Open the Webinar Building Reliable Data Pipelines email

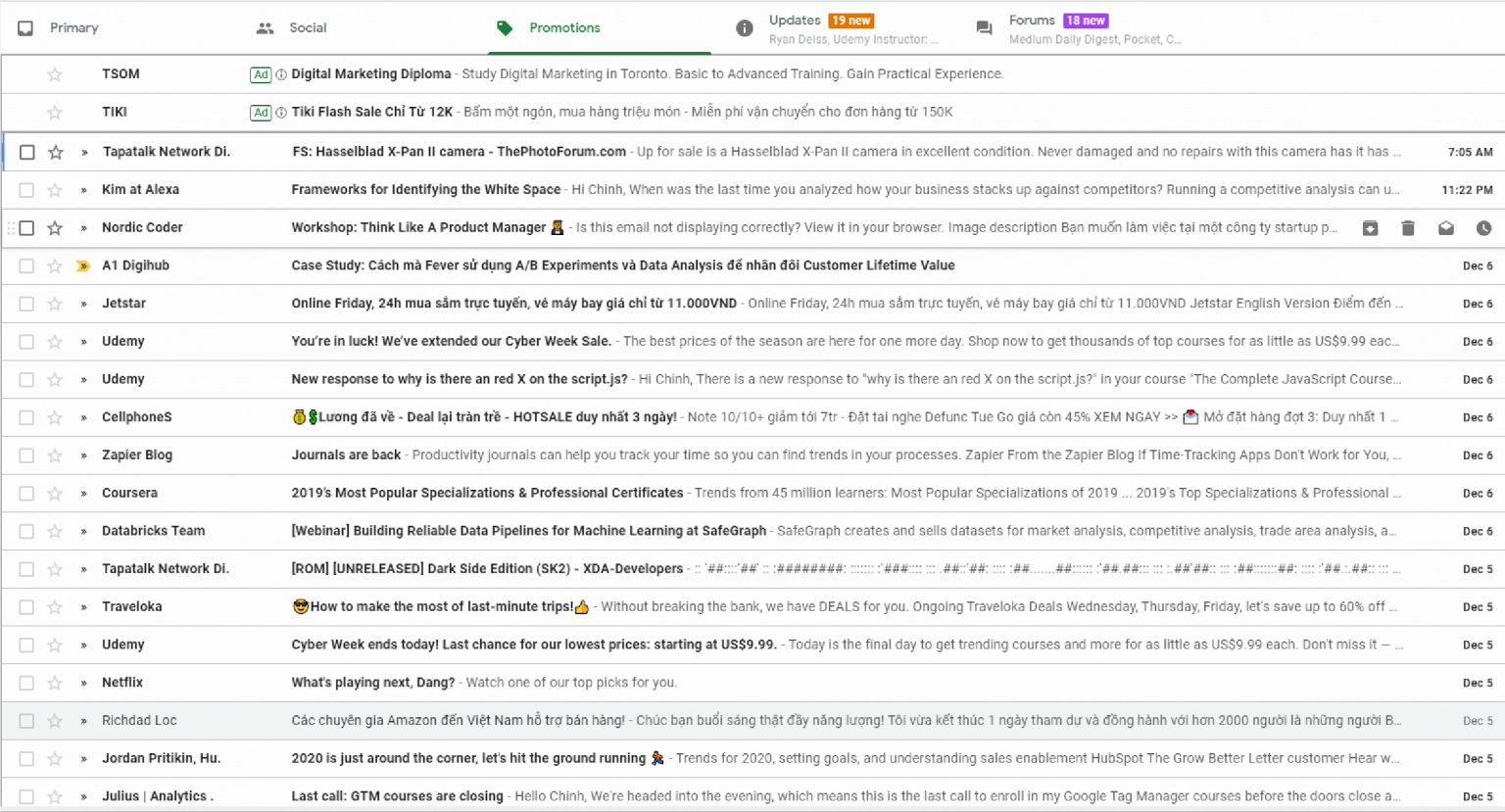pyautogui.click(x=752, y=531)
